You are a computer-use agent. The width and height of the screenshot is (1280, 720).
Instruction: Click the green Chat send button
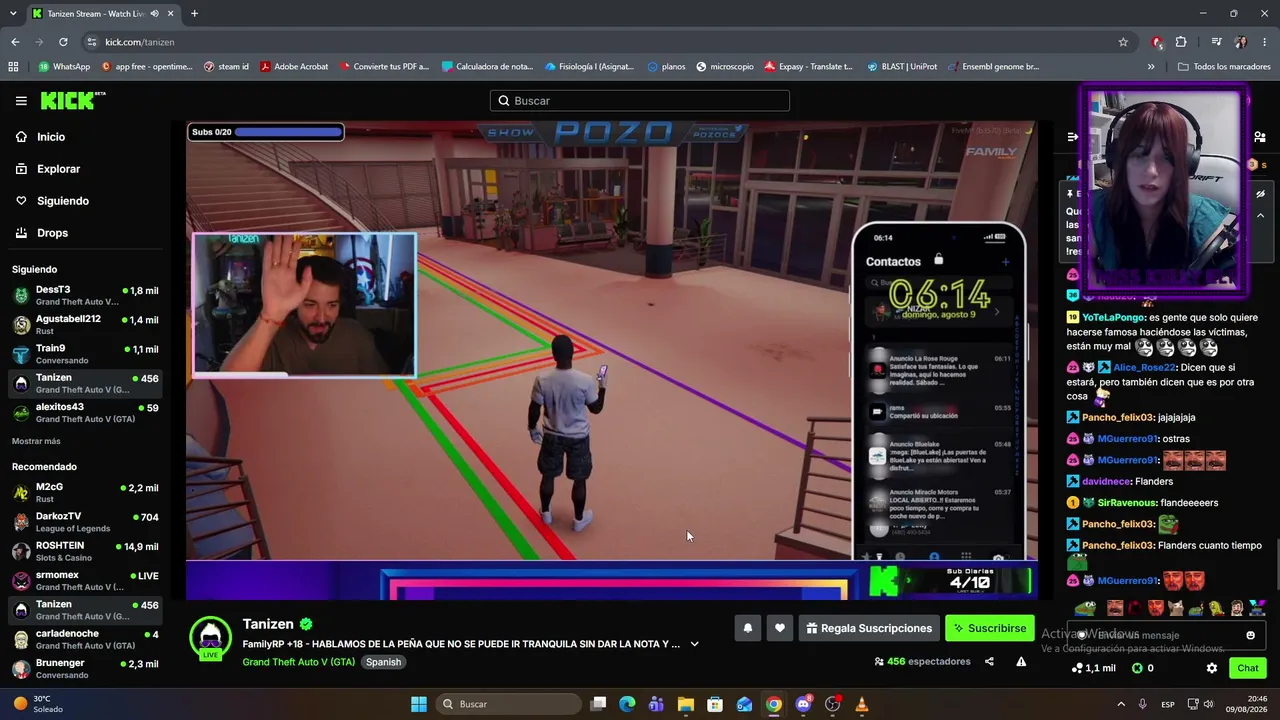(x=1247, y=668)
